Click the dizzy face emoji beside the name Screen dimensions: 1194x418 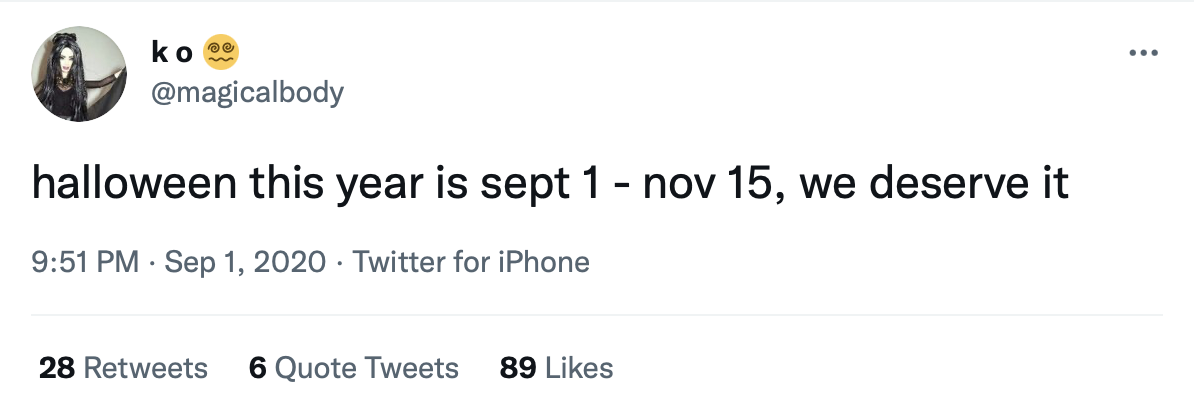(222, 53)
